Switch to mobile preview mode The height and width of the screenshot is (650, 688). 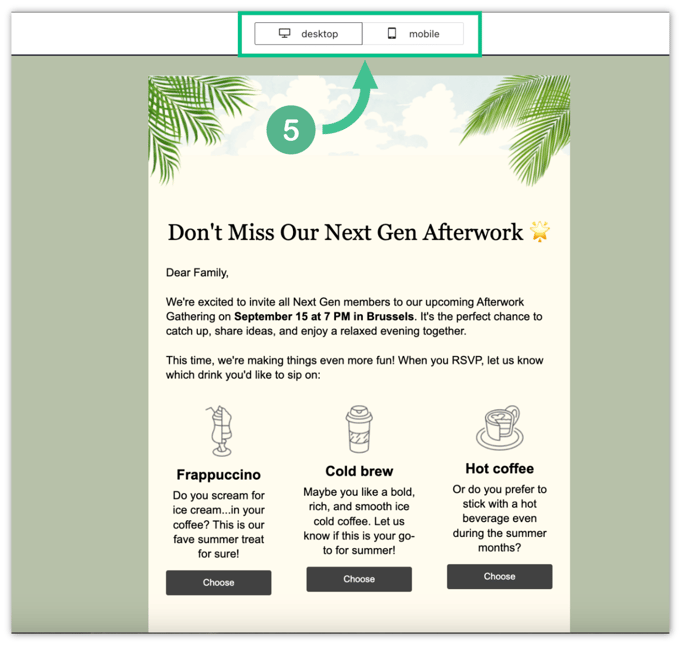pyautogui.click(x=413, y=34)
